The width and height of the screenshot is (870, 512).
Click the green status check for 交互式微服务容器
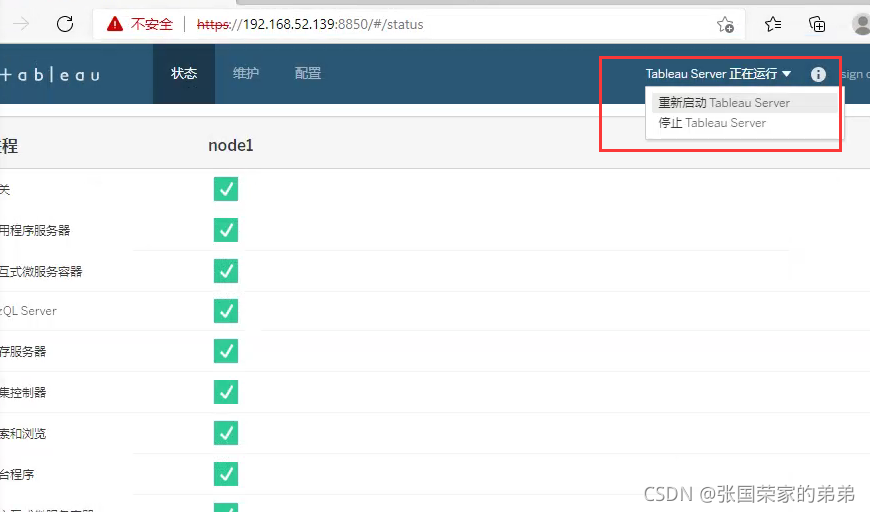point(226,271)
